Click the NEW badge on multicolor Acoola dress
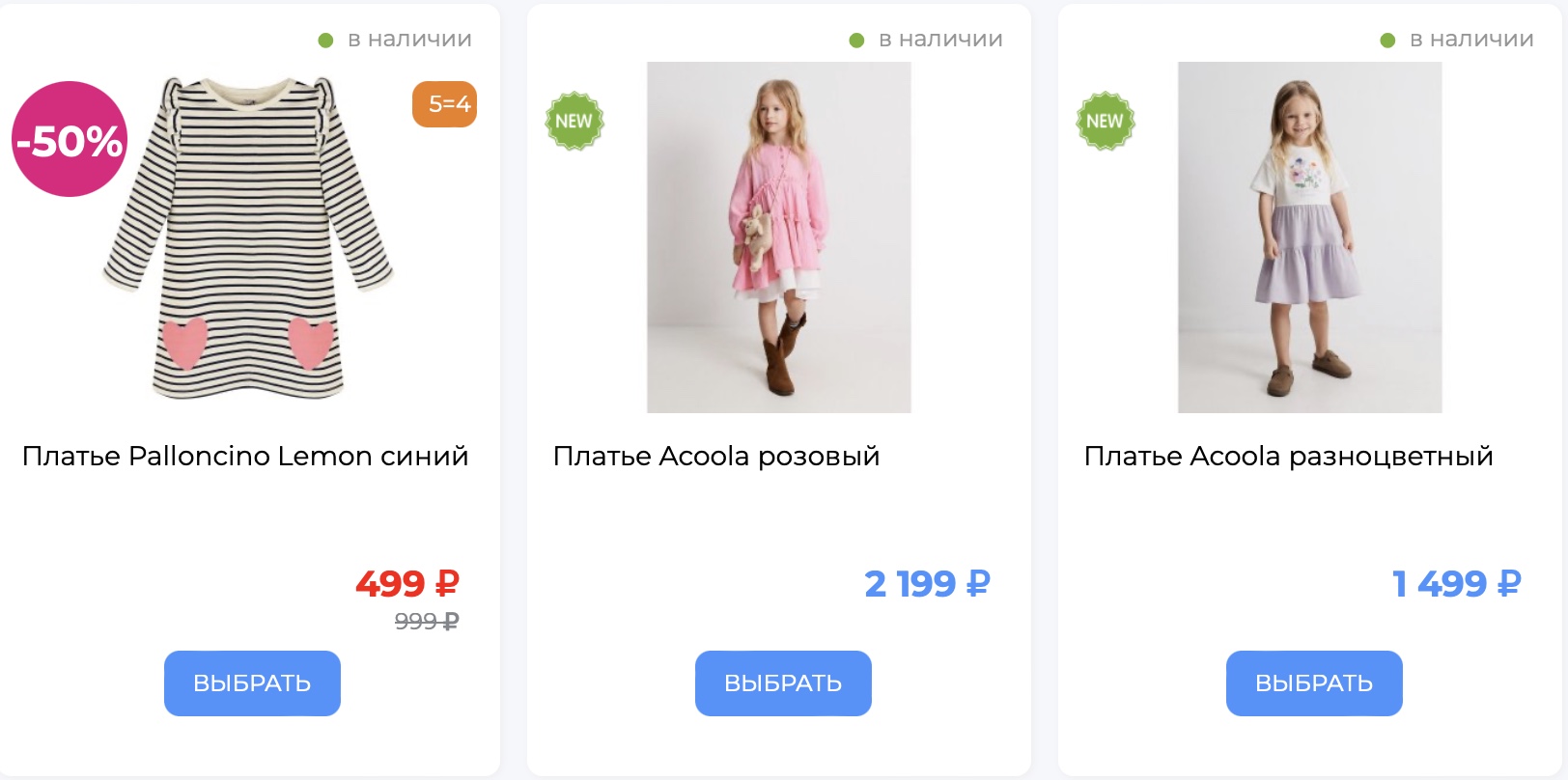 point(1106,121)
